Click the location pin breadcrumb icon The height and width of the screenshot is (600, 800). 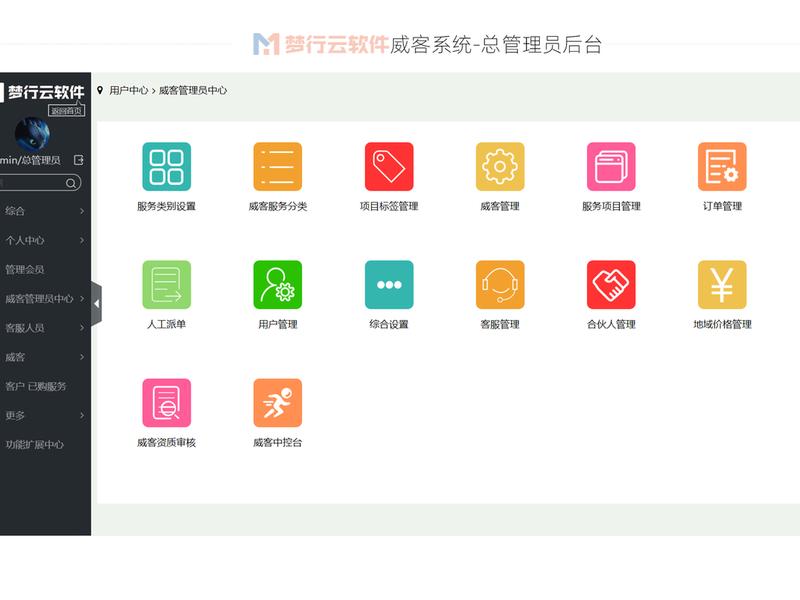coord(100,90)
